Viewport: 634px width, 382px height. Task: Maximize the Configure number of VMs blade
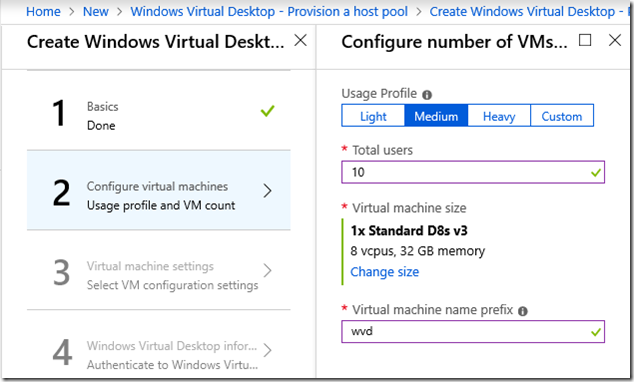(585, 40)
